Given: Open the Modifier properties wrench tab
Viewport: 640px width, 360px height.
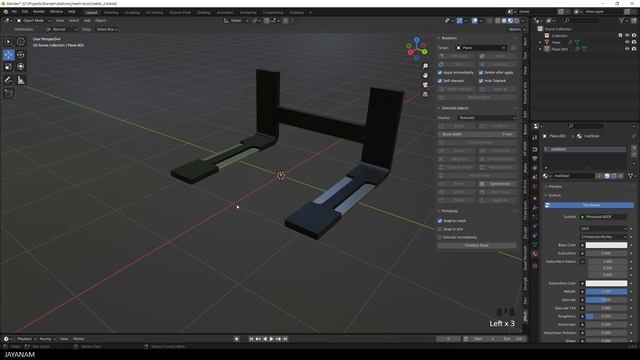Looking at the screenshot, I should [x=535, y=208].
